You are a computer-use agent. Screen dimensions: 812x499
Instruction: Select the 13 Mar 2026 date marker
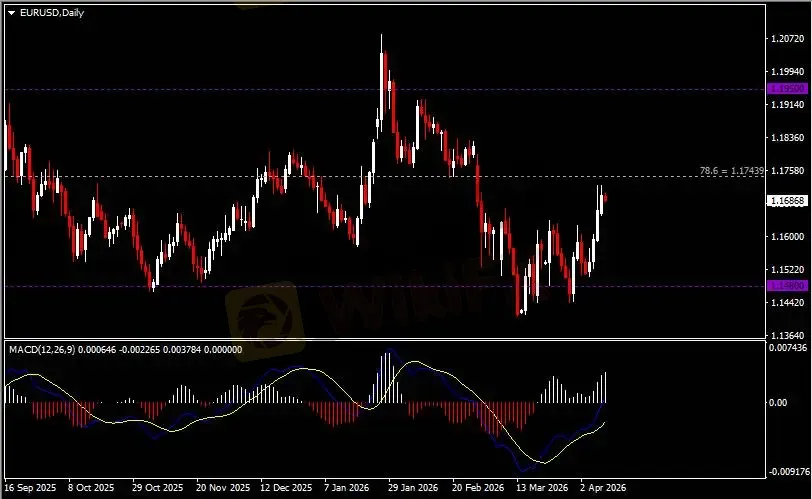(x=539, y=487)
